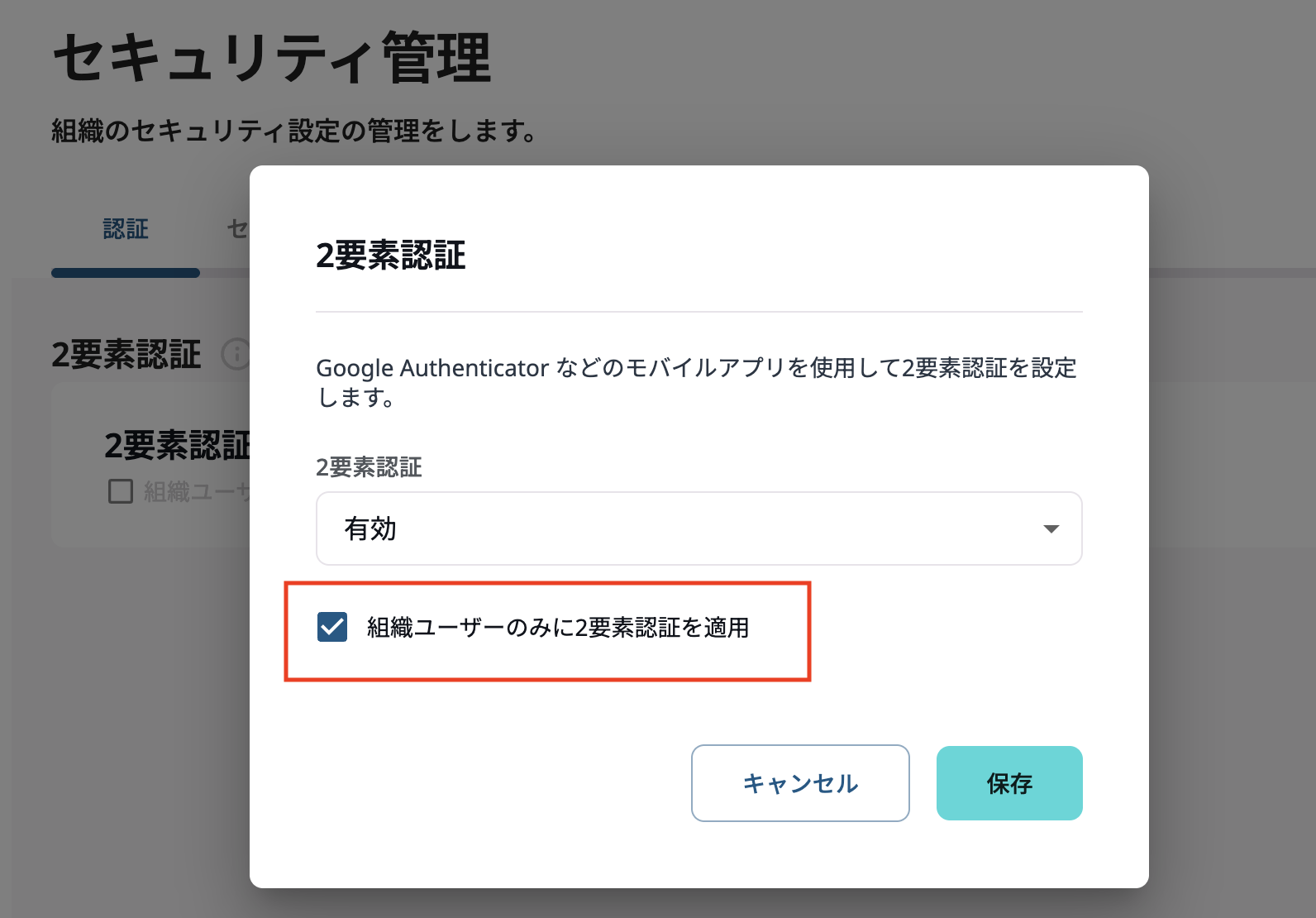Expand the 2要素認証 selection combo box
Image resolution: width=1316 pixels, height=918 pixels.
click(x=699, y=528)
